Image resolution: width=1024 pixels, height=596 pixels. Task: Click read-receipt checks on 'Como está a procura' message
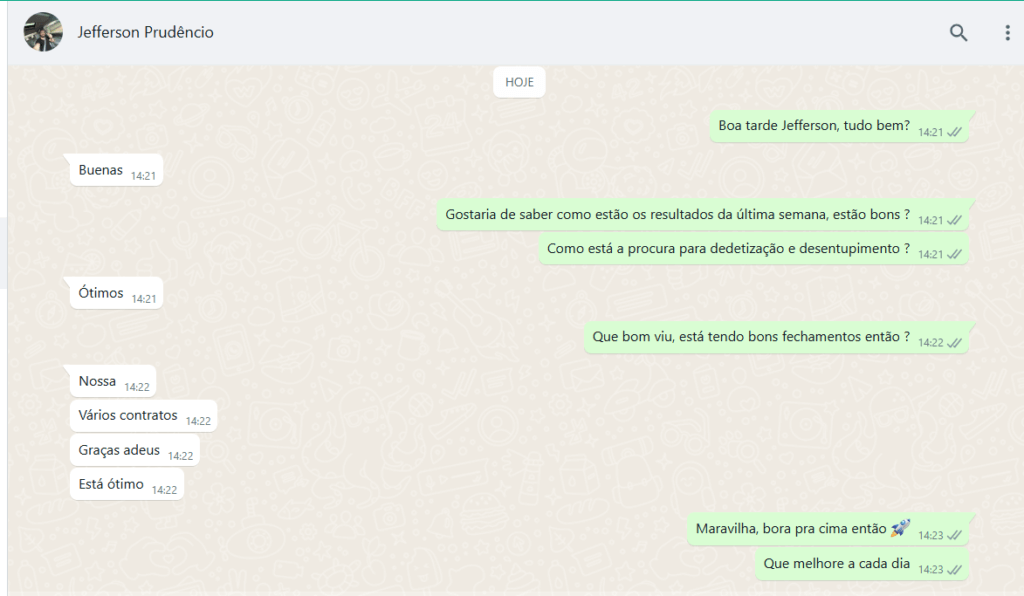point(954,254)
